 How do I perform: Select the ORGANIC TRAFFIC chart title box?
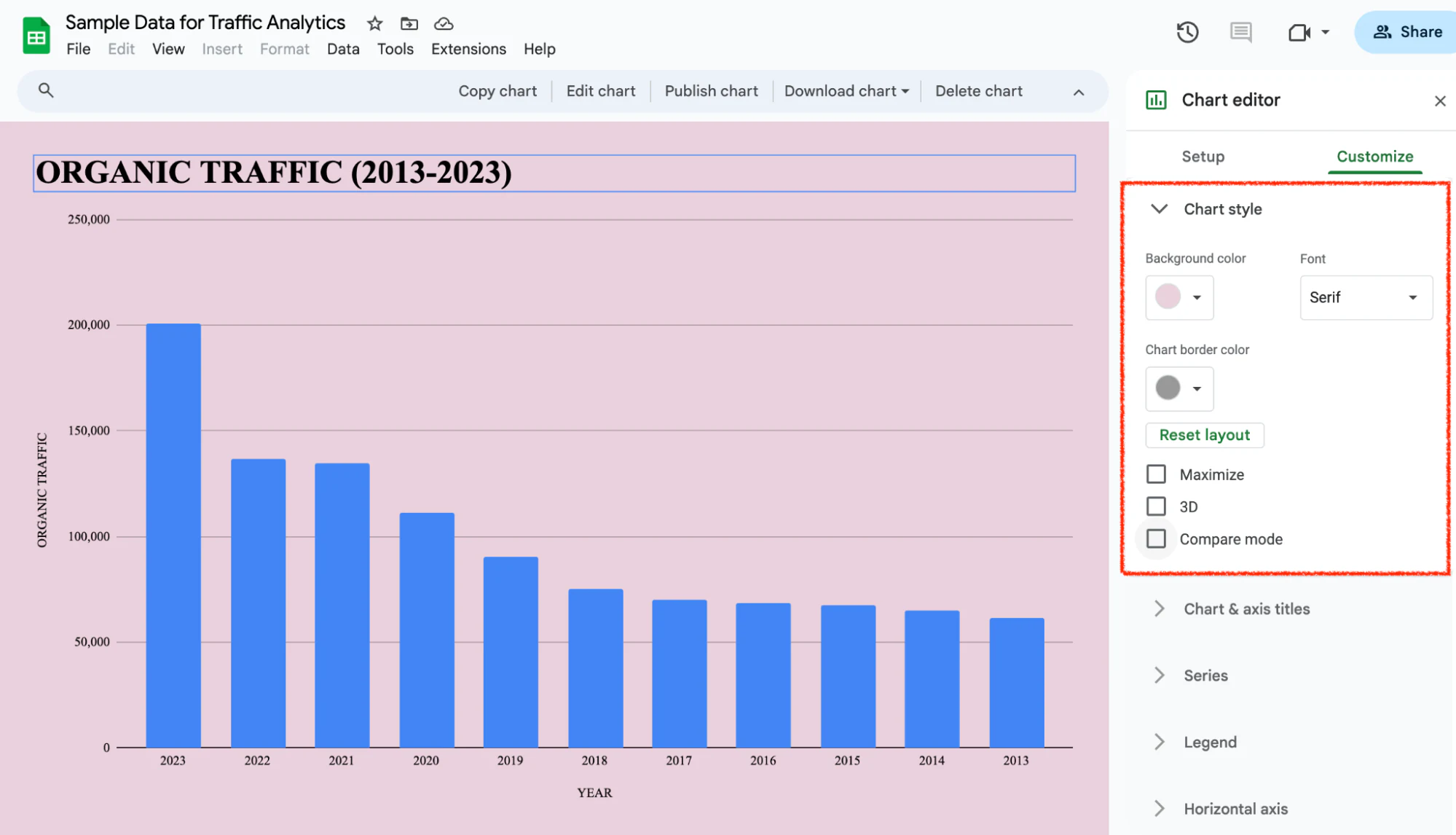pos(554,173)
